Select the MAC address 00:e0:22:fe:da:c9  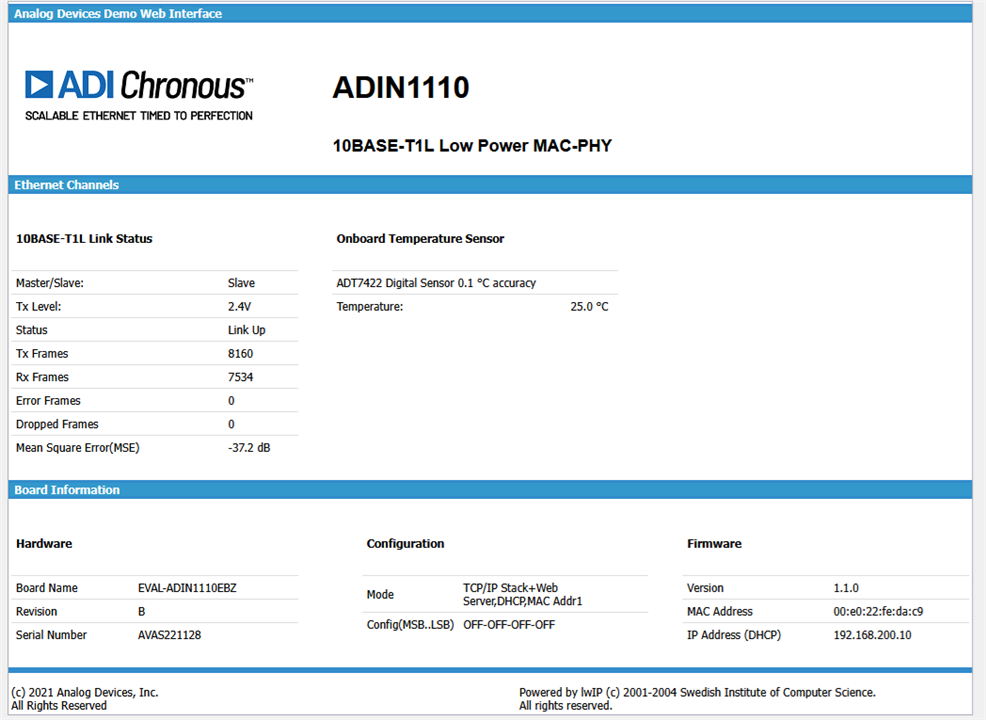(878, 612)
